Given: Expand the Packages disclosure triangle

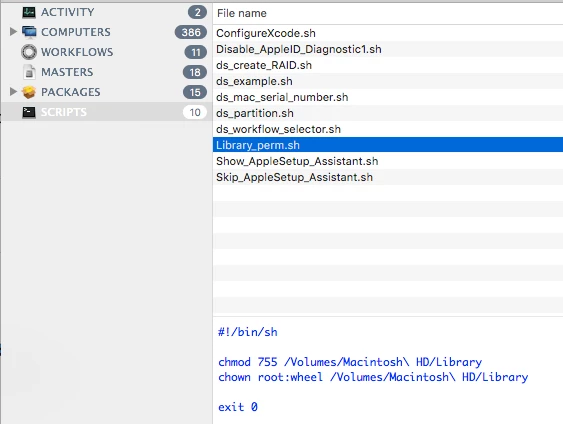Looking at the screenshot, I should tap(13, 92).
